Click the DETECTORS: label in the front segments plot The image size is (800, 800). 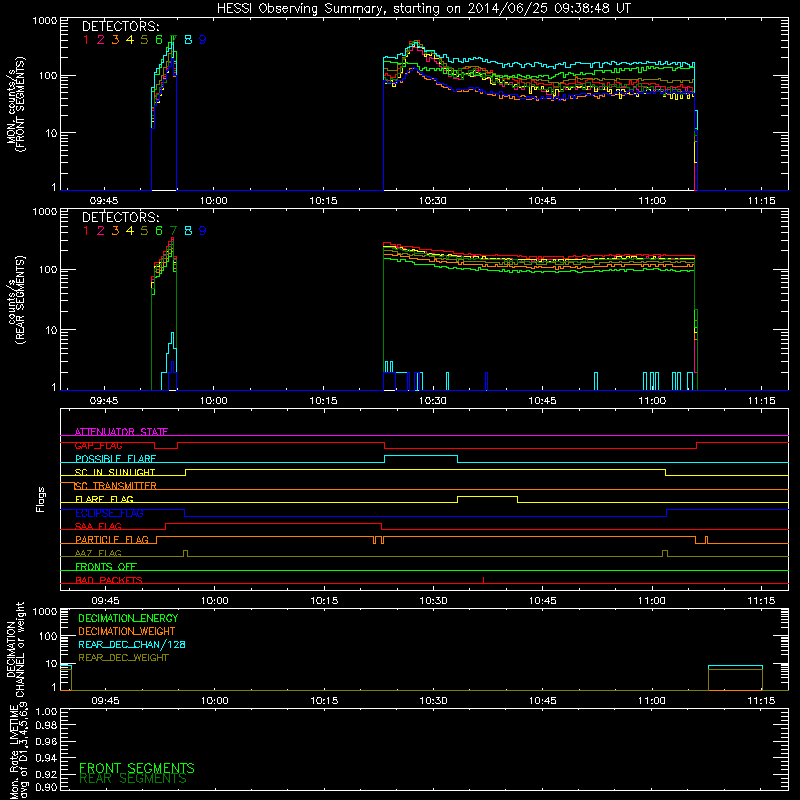[120, 26]
